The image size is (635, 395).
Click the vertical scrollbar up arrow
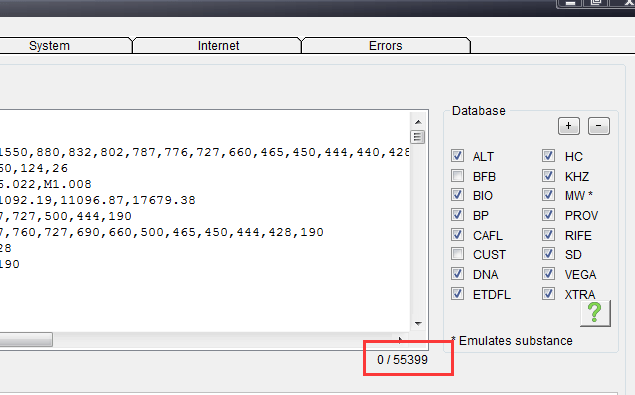(x=418, y=122)
